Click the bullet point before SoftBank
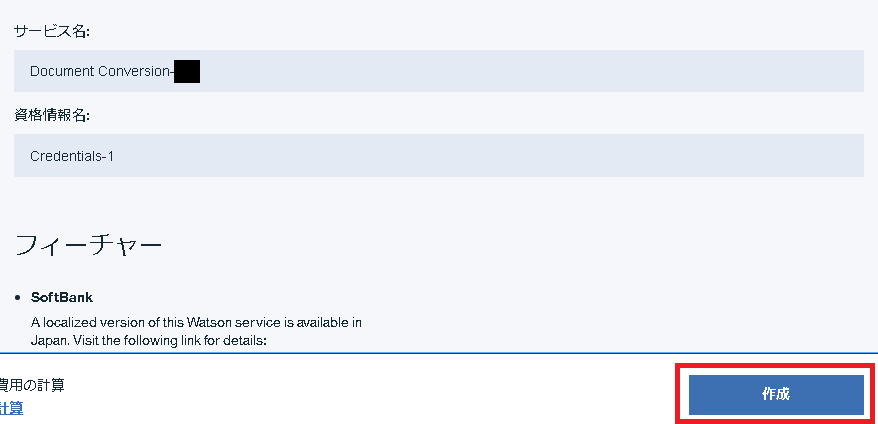Image resolution: width=878 pixels, height=424 pixels. pos(19,298)
